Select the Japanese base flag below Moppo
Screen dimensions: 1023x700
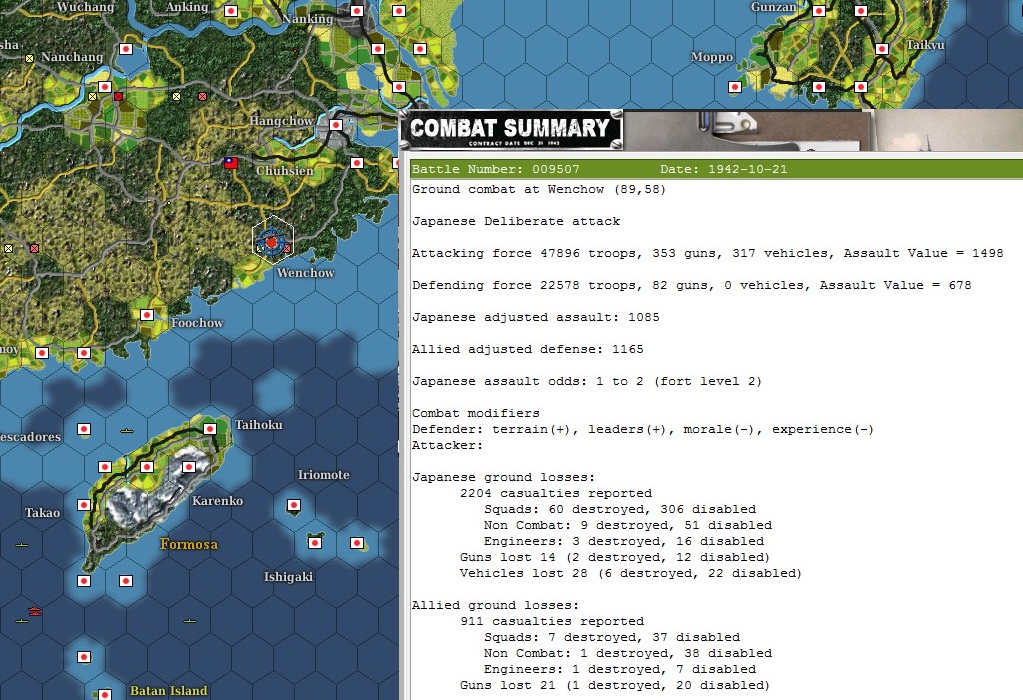[x=735, y=87]
